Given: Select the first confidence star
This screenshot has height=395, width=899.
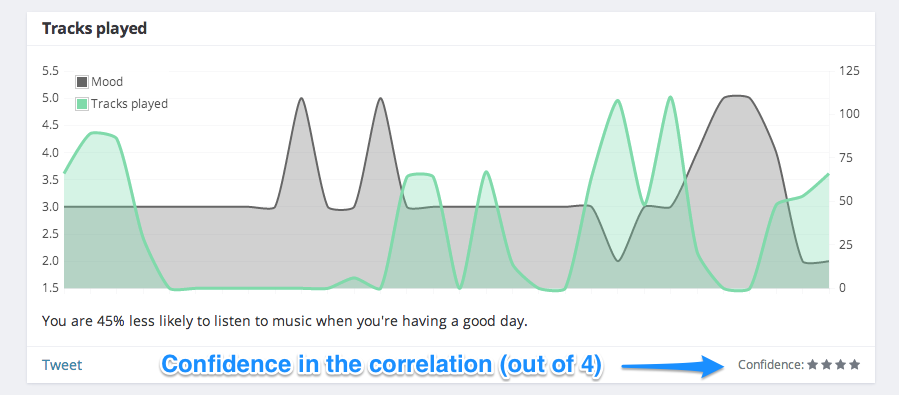Looking at the screenshot, I should pos(812,365).
